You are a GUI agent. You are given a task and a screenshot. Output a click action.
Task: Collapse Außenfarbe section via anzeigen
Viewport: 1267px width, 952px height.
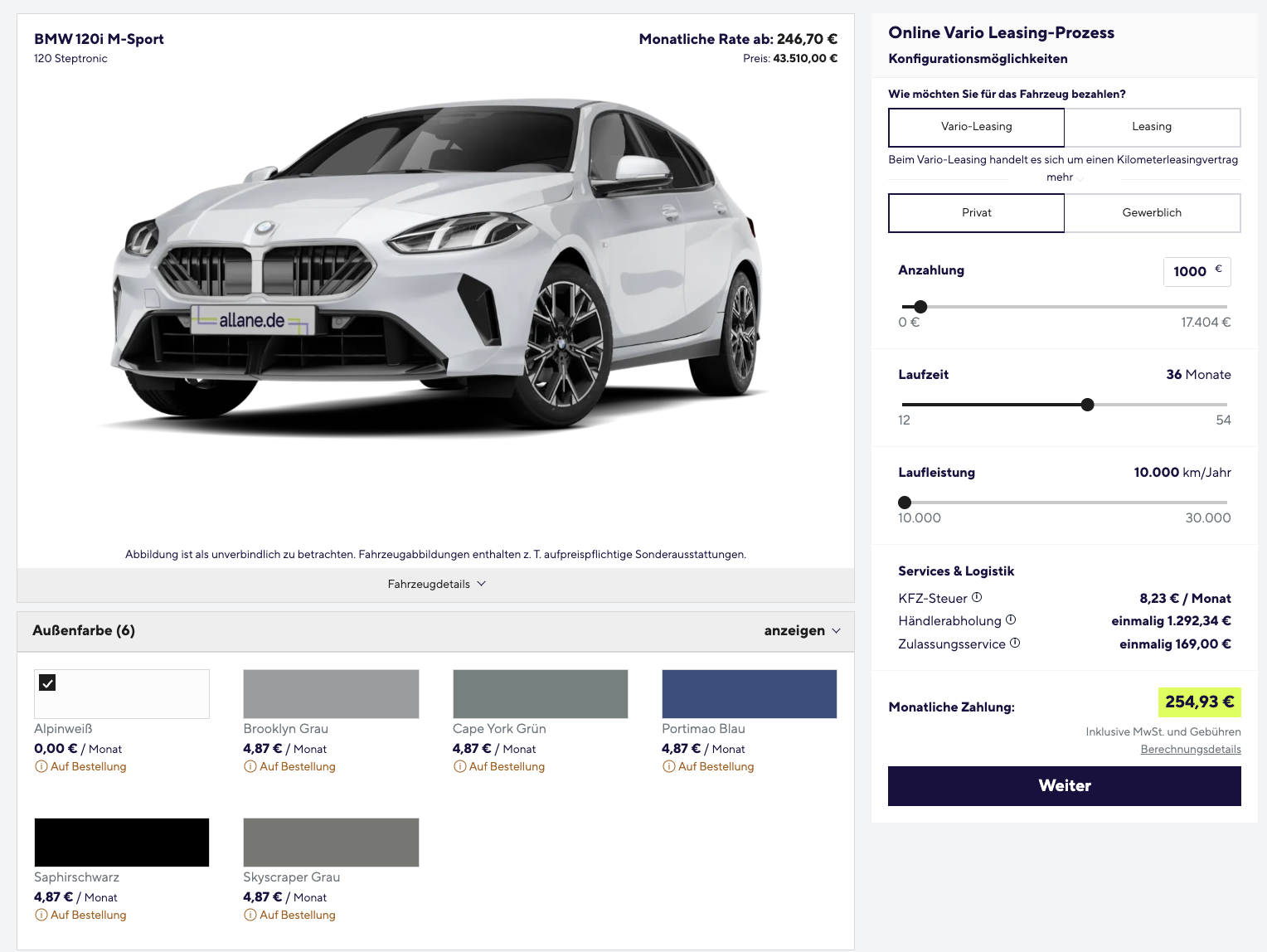802,631
